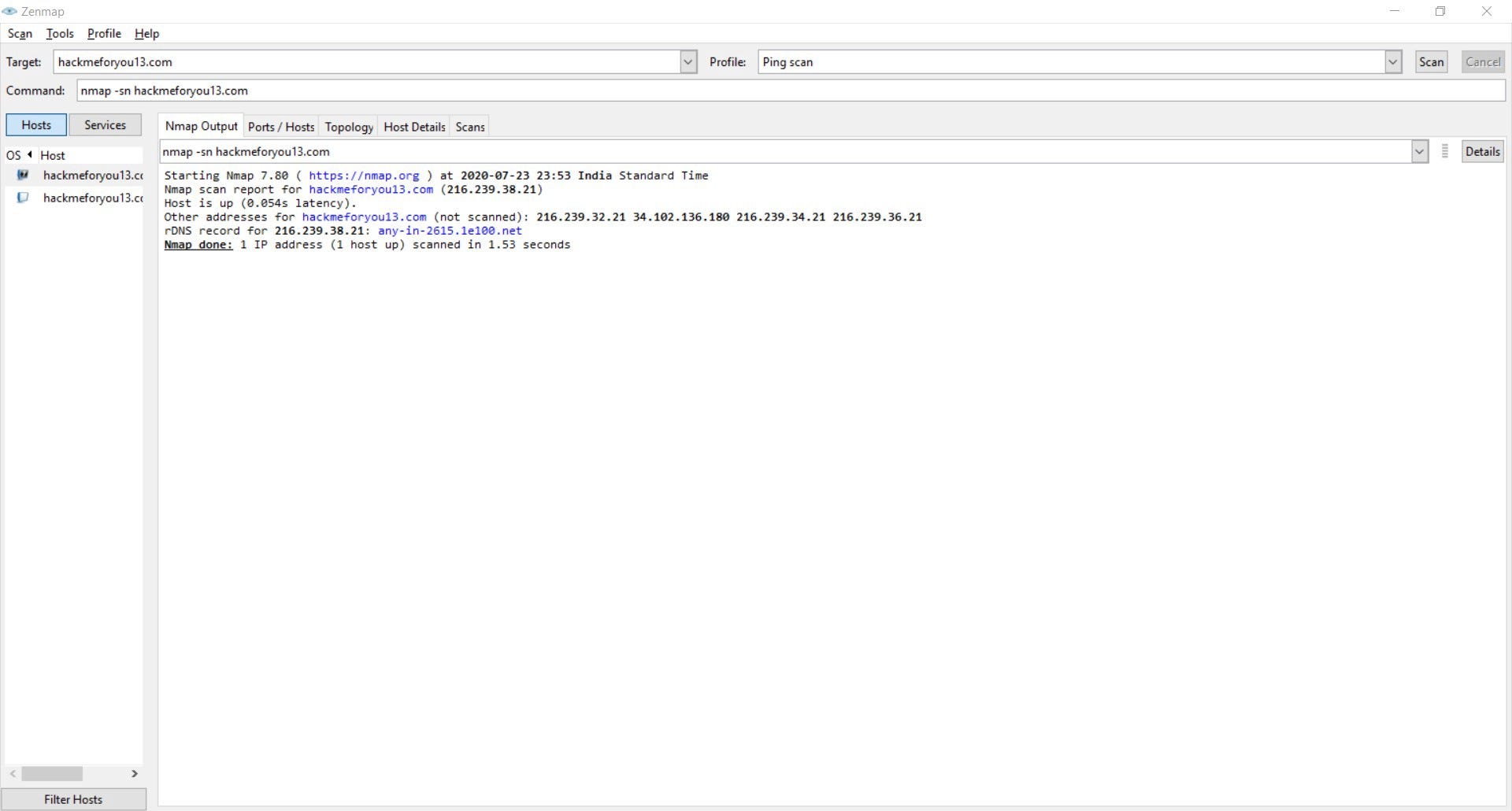Click the Scan button
This screenshot has width=1512, height=811.
click(1431, 61)
